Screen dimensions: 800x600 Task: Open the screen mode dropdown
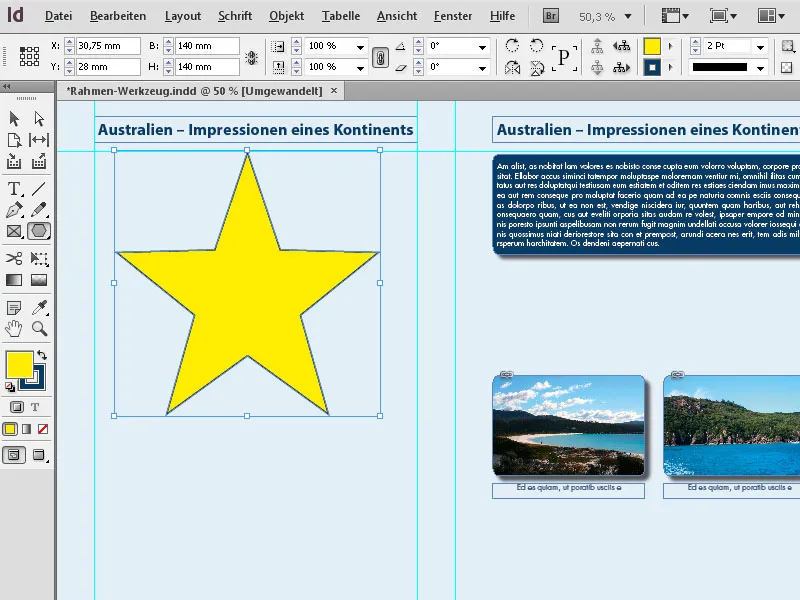click(x=723, y=16)
